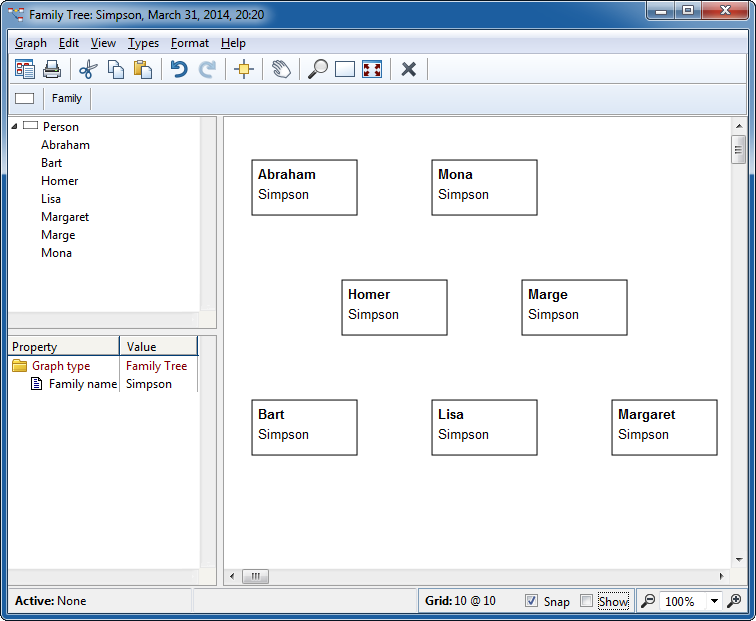This screenshot has width=756, height=621.
Task: Collapse the Person tree node
Action: click(16, 126)
